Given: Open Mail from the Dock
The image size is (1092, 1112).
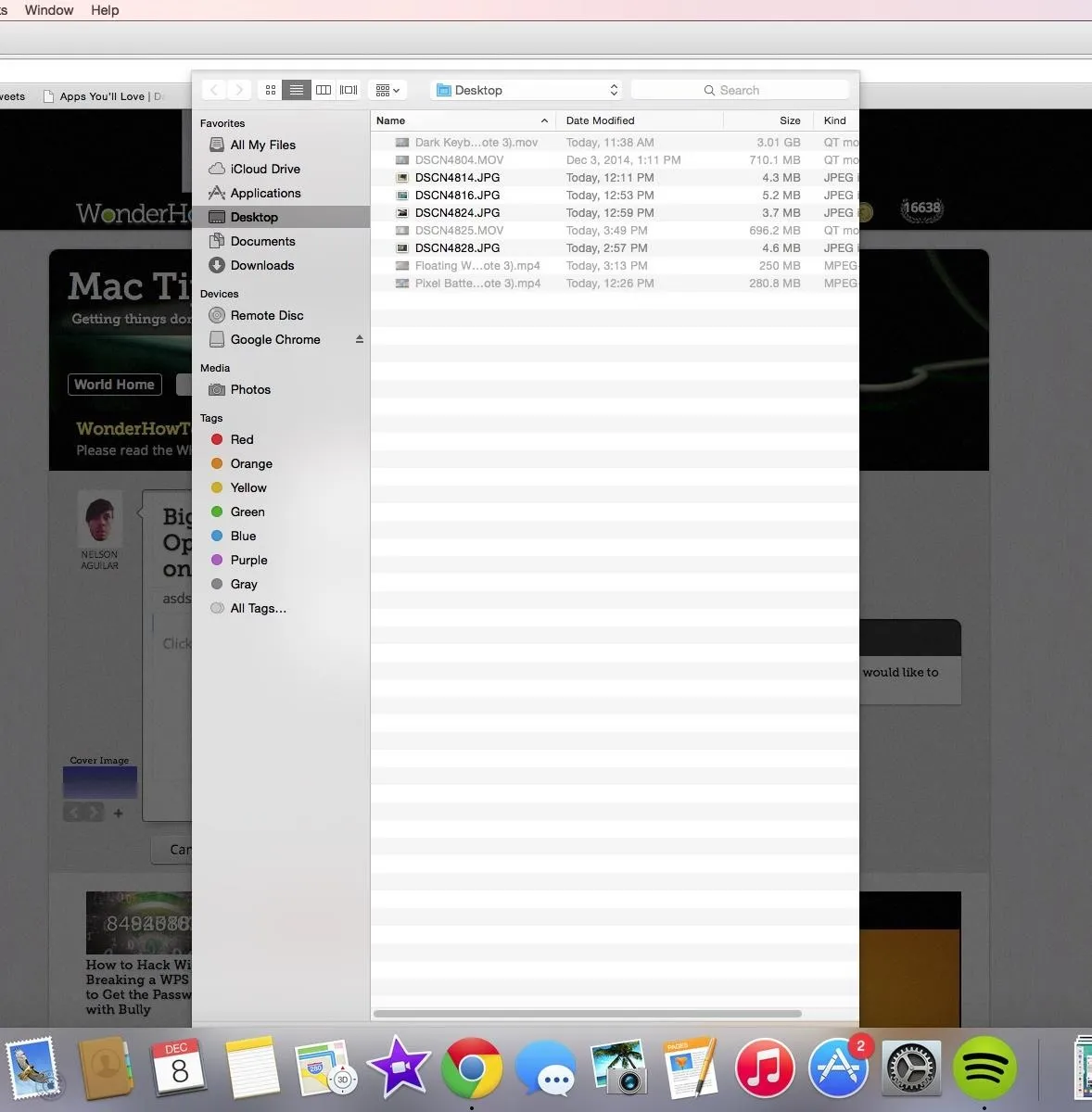Looking at the screenshot, I should (32, 1068).
